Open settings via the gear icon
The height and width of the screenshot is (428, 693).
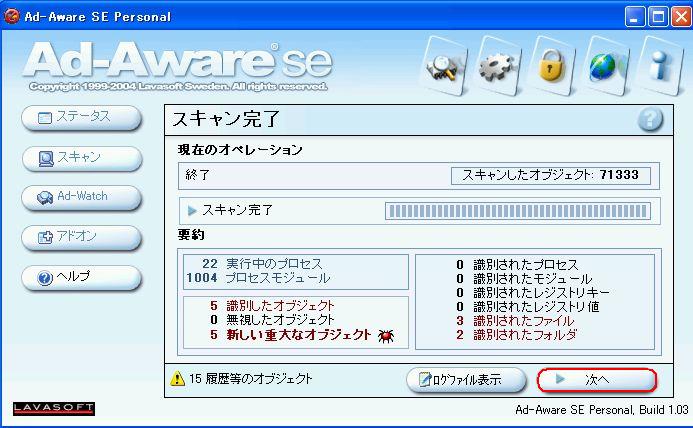click(498, 66)
